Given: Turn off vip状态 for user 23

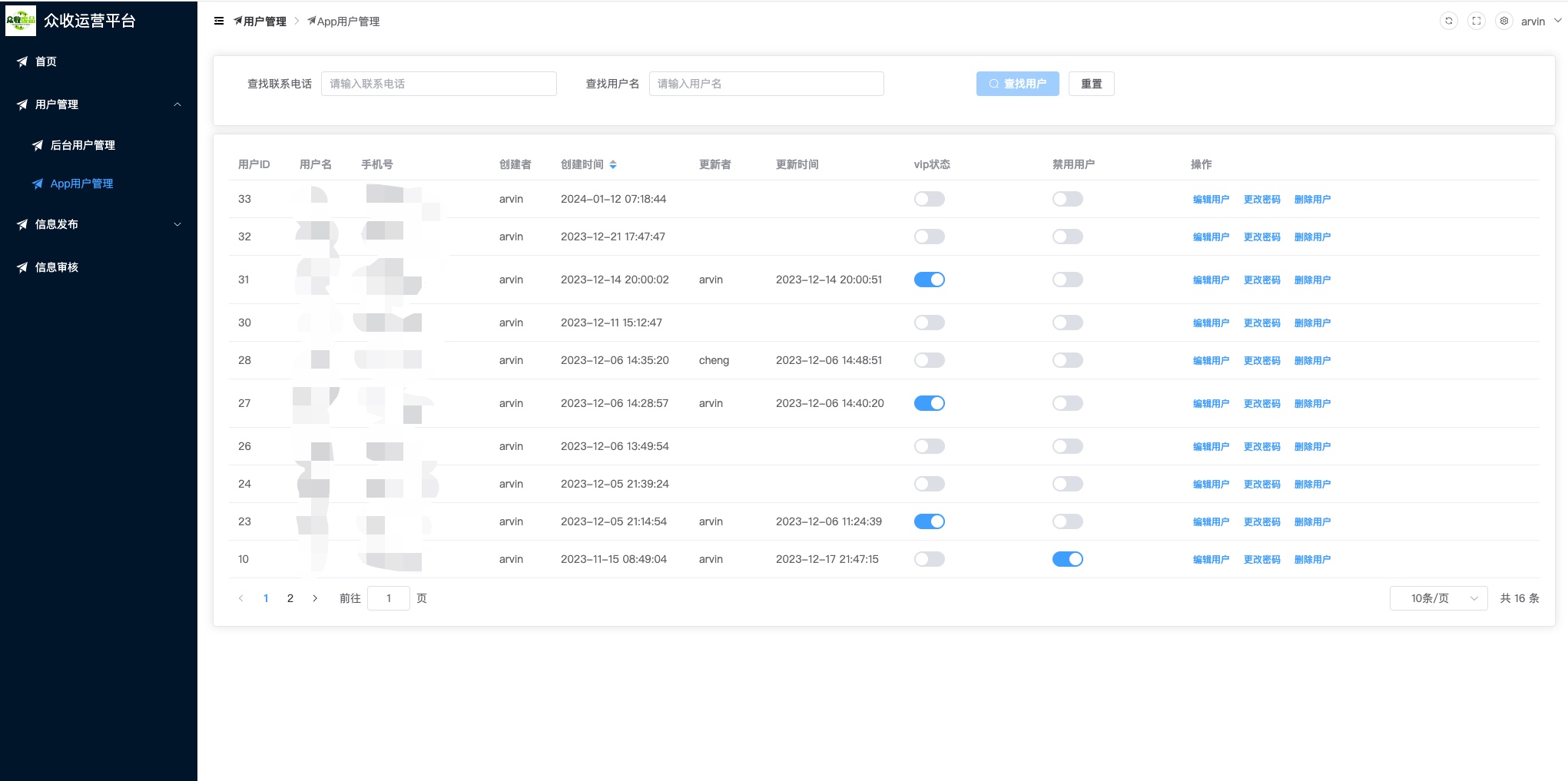Looking at the screenshot, I should (930, 521).
